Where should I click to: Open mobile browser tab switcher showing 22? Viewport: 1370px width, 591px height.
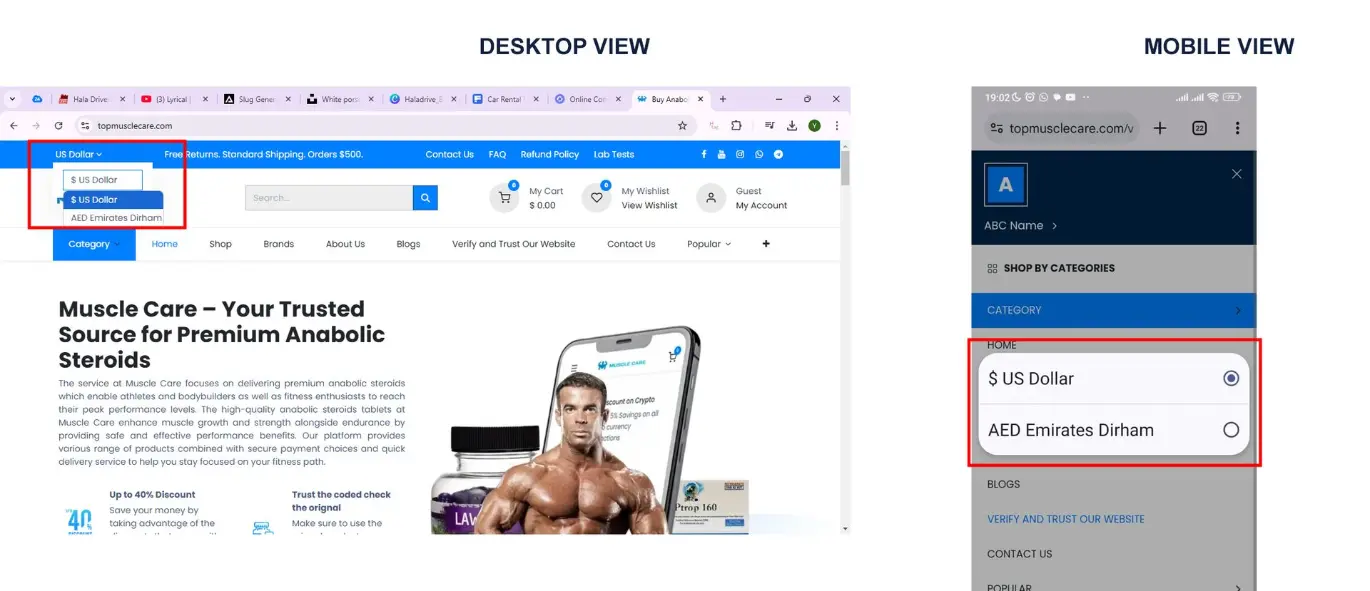coord(1199,128)
